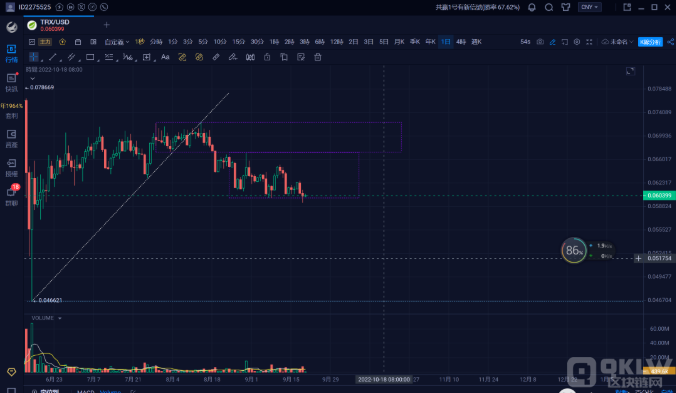The height and width of the screenshot is (393, 676).
Task: Take a chart screenshot with camera icon
Action: (540, 42)
